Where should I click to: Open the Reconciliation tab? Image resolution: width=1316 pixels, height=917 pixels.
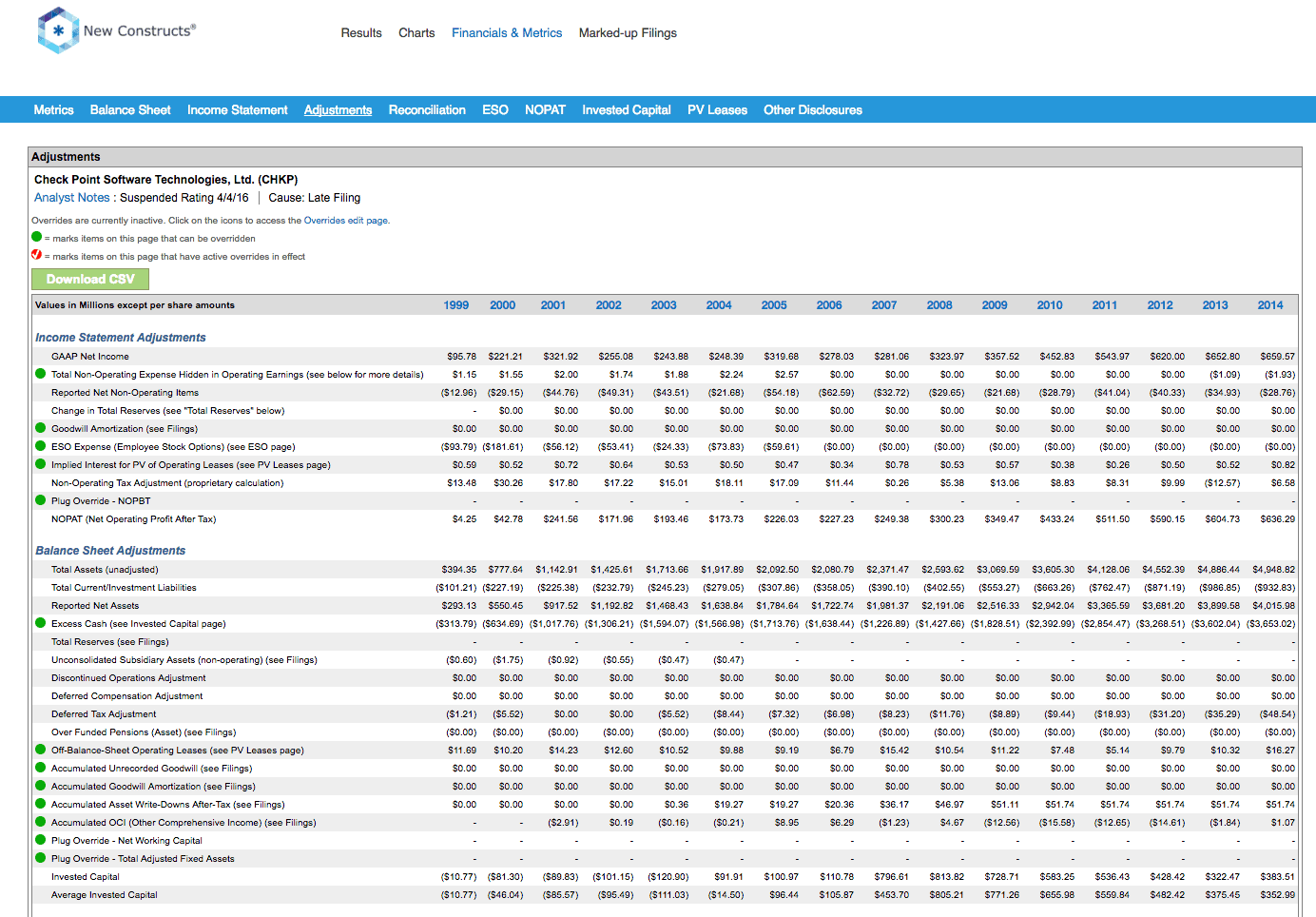pyautogui.click(x=427, y=110)
